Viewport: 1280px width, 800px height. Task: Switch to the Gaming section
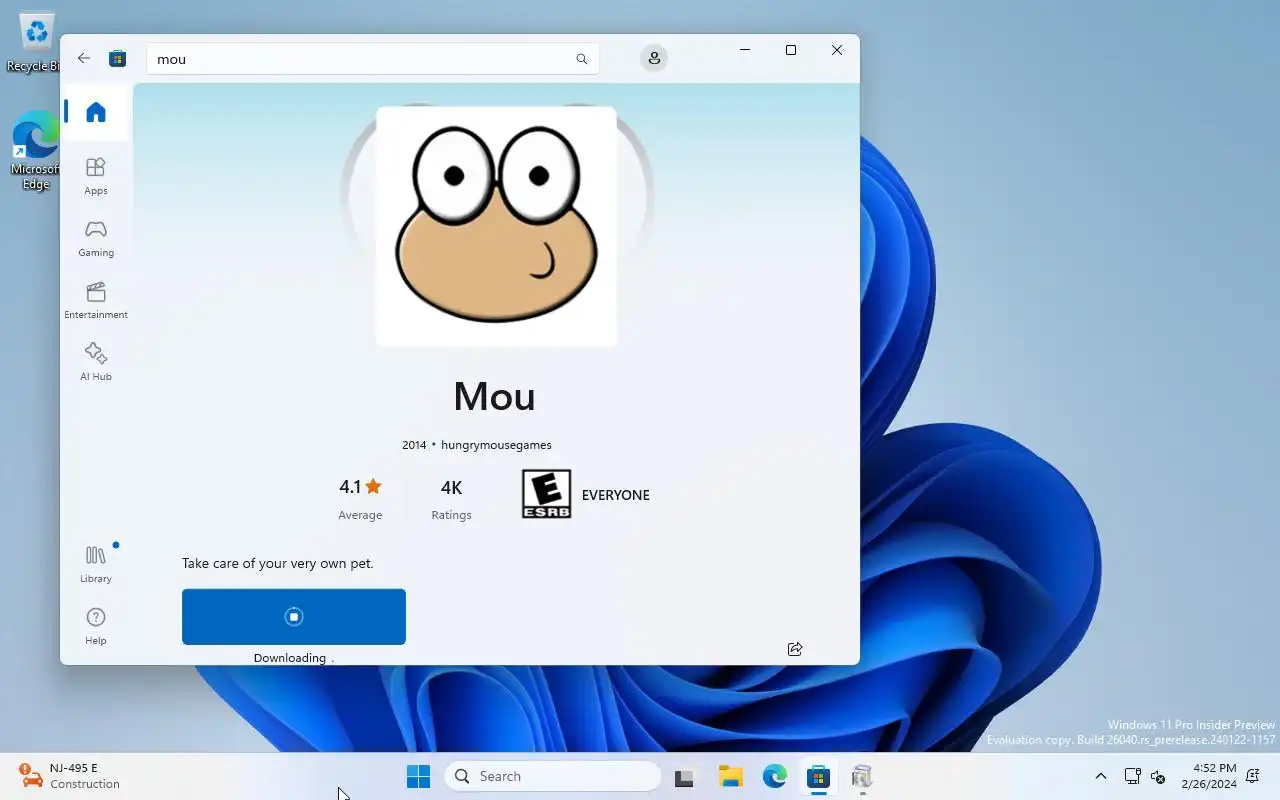coord(96,239)
